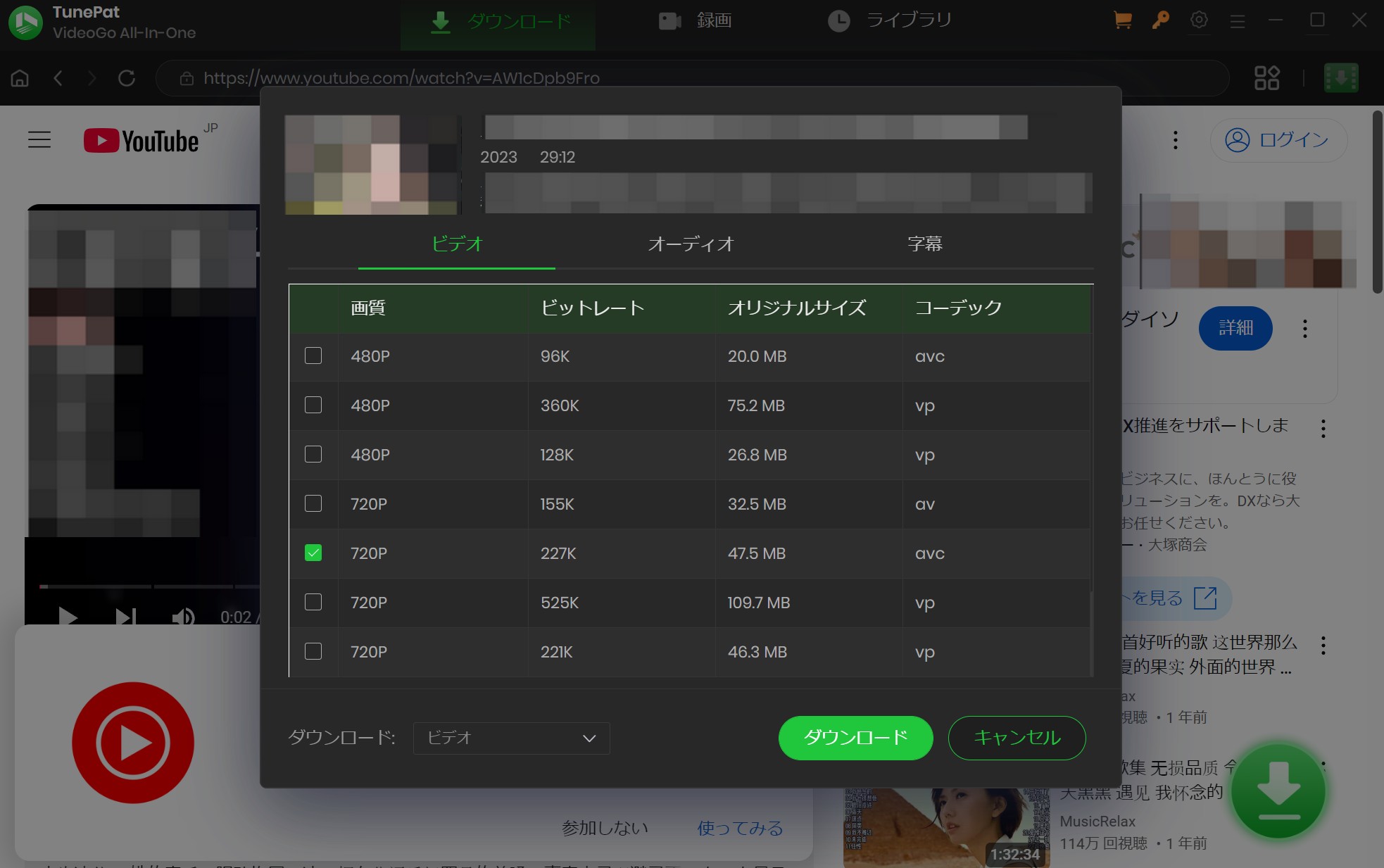The width and height of the screenshot is (1384, 868).
Task: Click the ログイン button on YouTube
Action: (x=1278, y=140)
